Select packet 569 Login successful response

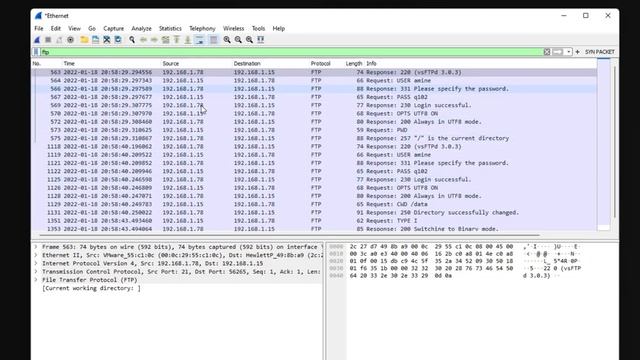pyautogui.click(x=314, y=105)
